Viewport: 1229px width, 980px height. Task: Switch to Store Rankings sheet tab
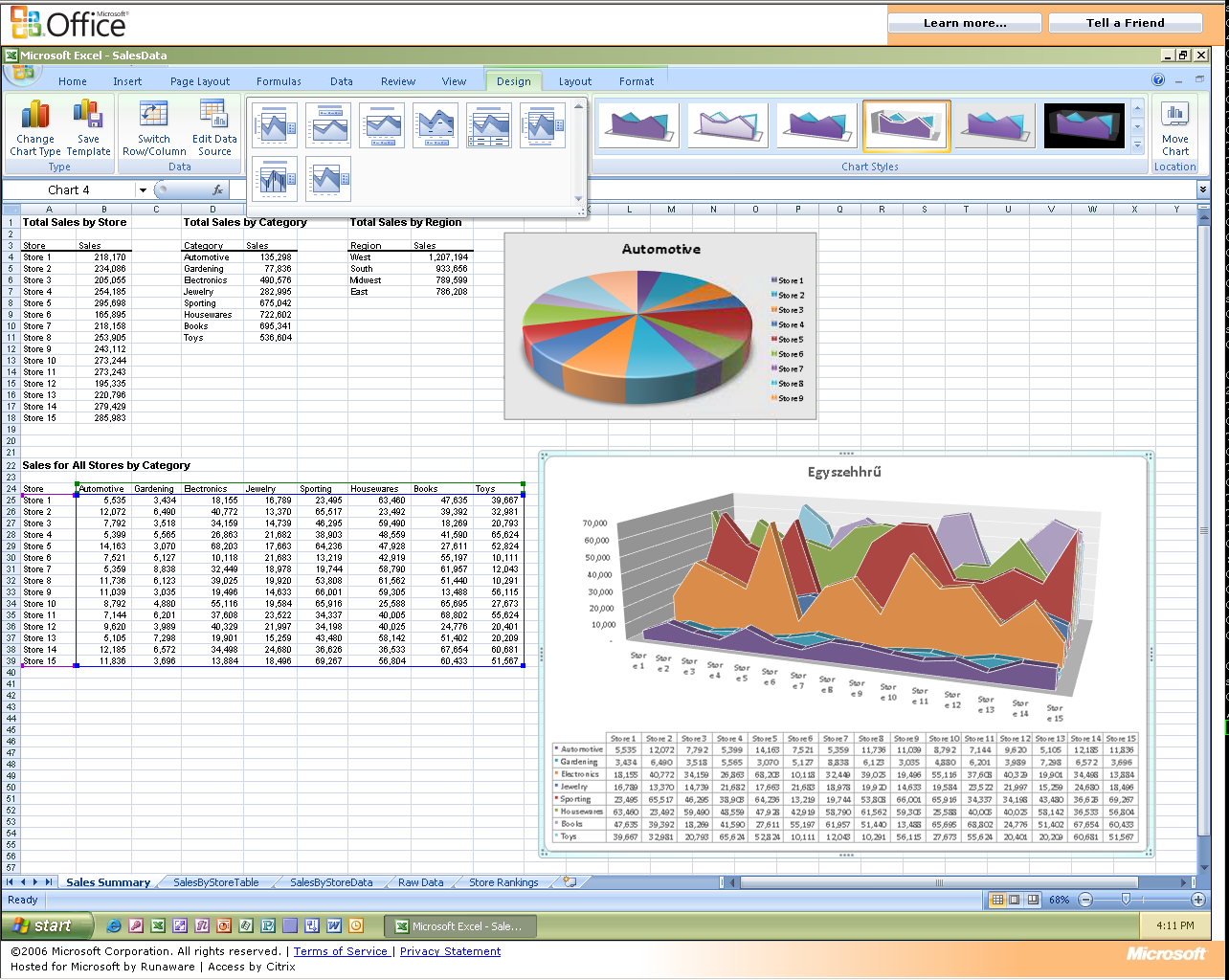tap(503, 882)
